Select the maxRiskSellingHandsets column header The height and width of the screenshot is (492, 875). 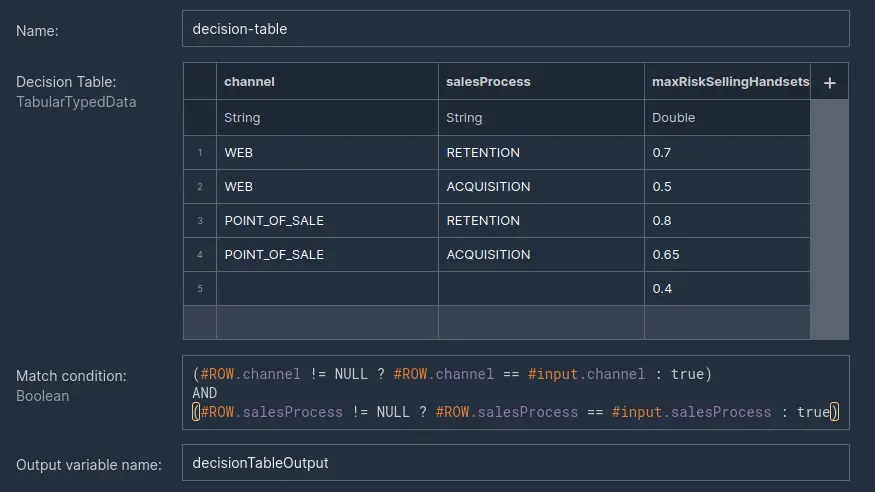(x=727, y=81)
